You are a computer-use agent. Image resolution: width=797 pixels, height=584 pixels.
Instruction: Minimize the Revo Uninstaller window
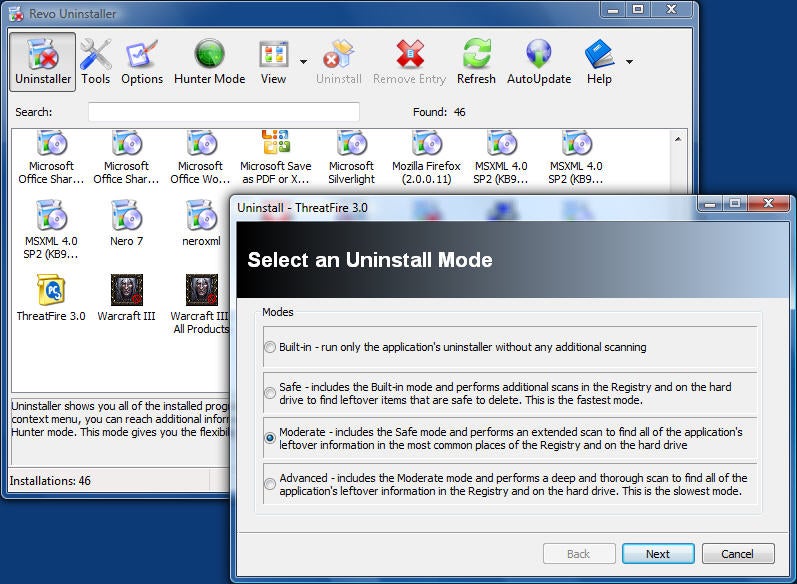tap(614, 10)
